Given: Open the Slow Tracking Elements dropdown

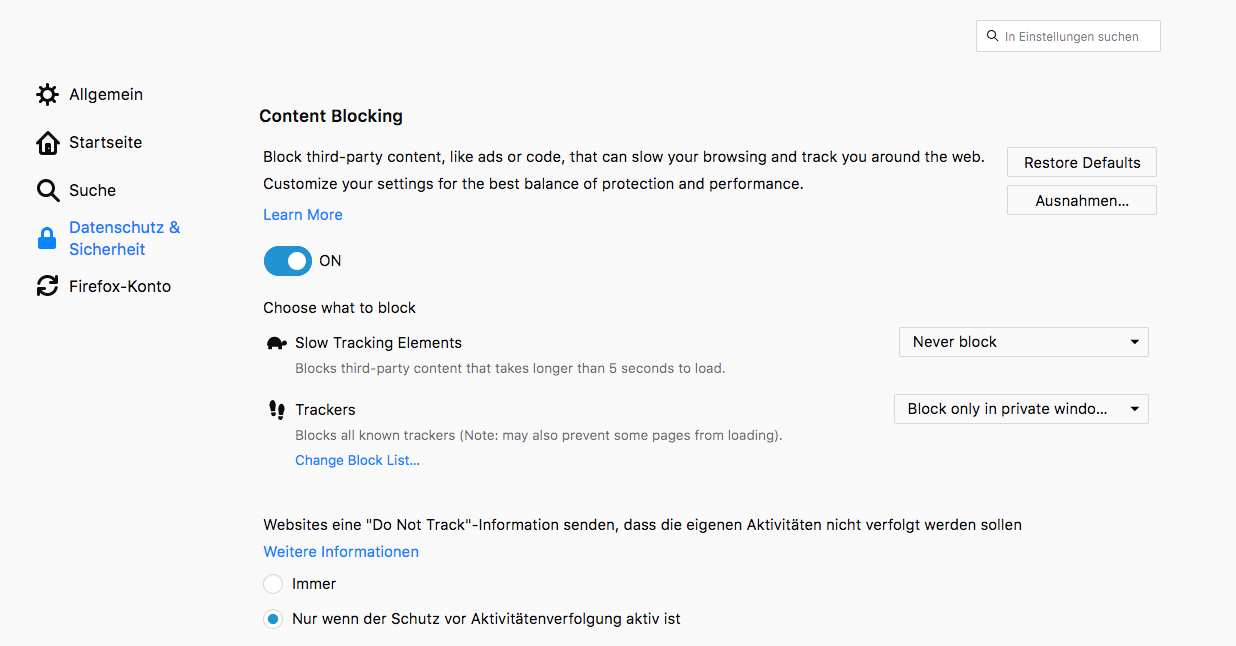Looking at the screenshot, I should point(1023,342).
